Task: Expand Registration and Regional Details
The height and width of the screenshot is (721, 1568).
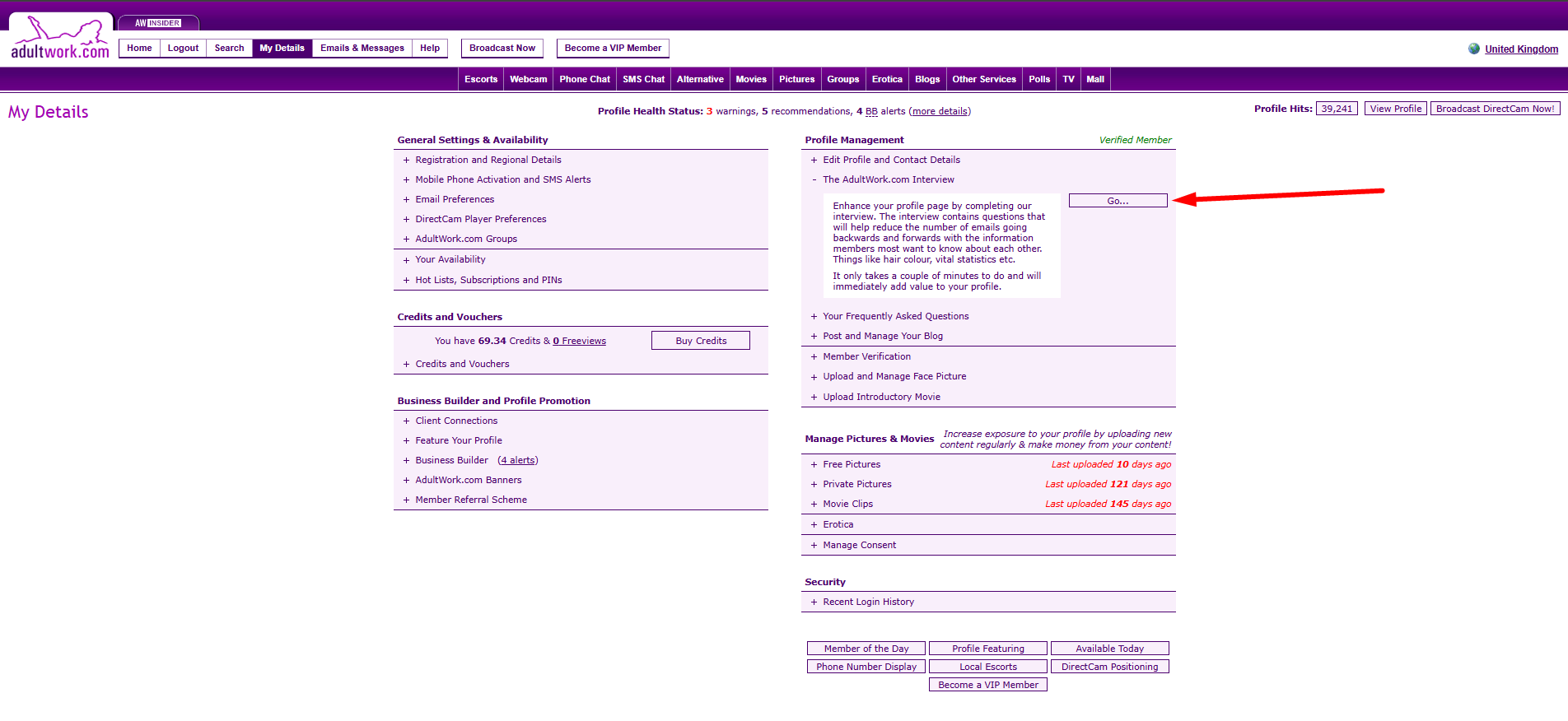Action: point(488,160)
